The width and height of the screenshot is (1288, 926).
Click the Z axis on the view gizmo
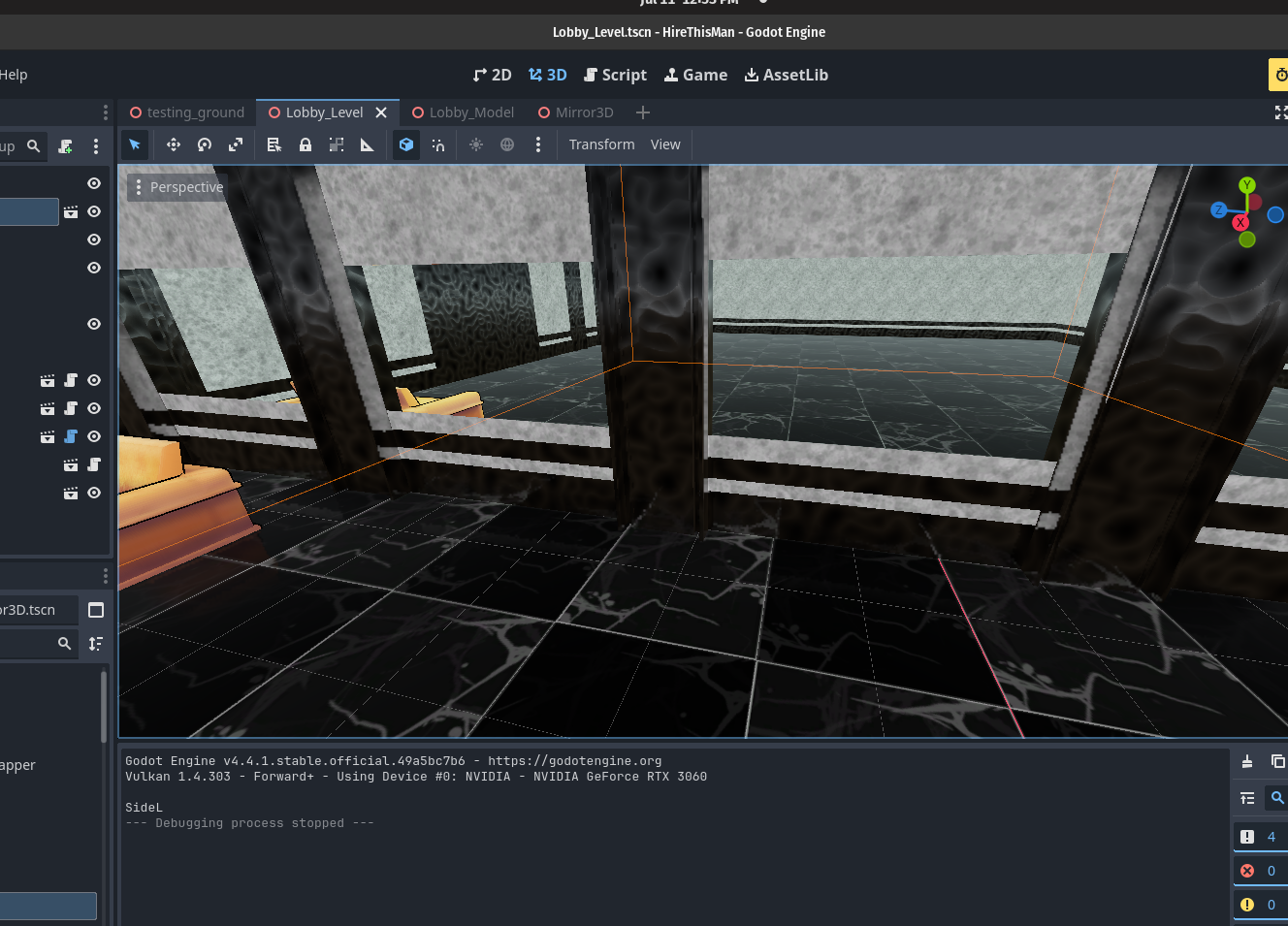pyautogui.click(x=1218, y=210)
